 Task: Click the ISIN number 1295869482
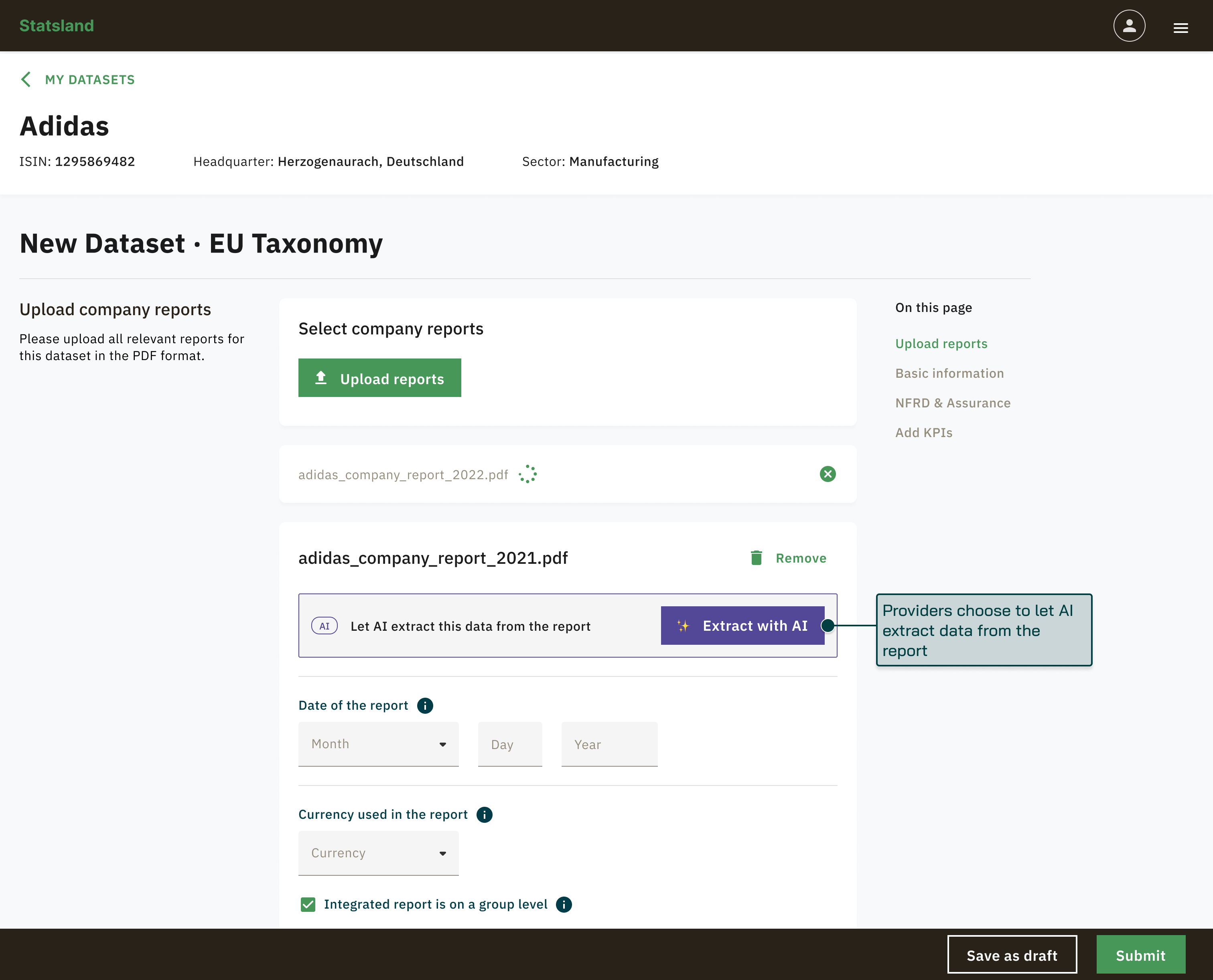pos(95,162)
